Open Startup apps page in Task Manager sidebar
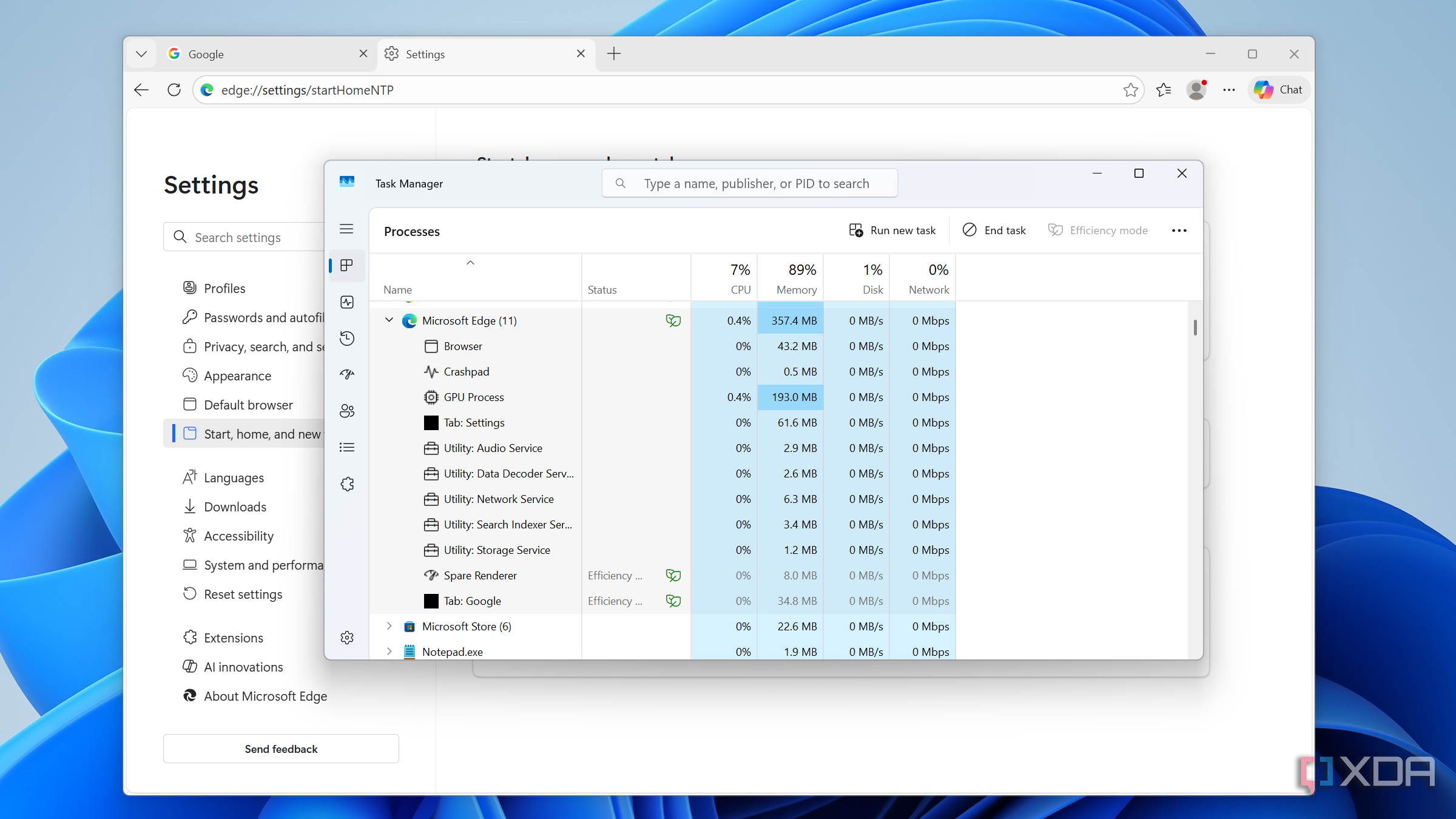1456x819 pixels. tap(346, 374)
